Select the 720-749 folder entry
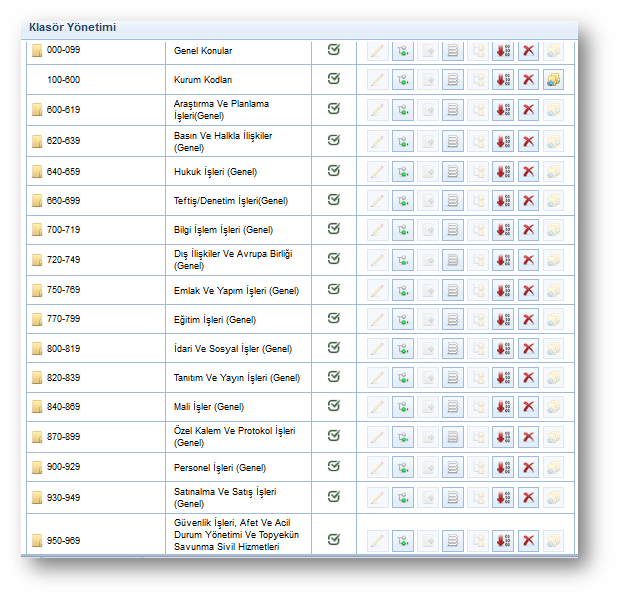Image resolution: width=620 pixels, height=600 pixels. (x=61, y=260)
